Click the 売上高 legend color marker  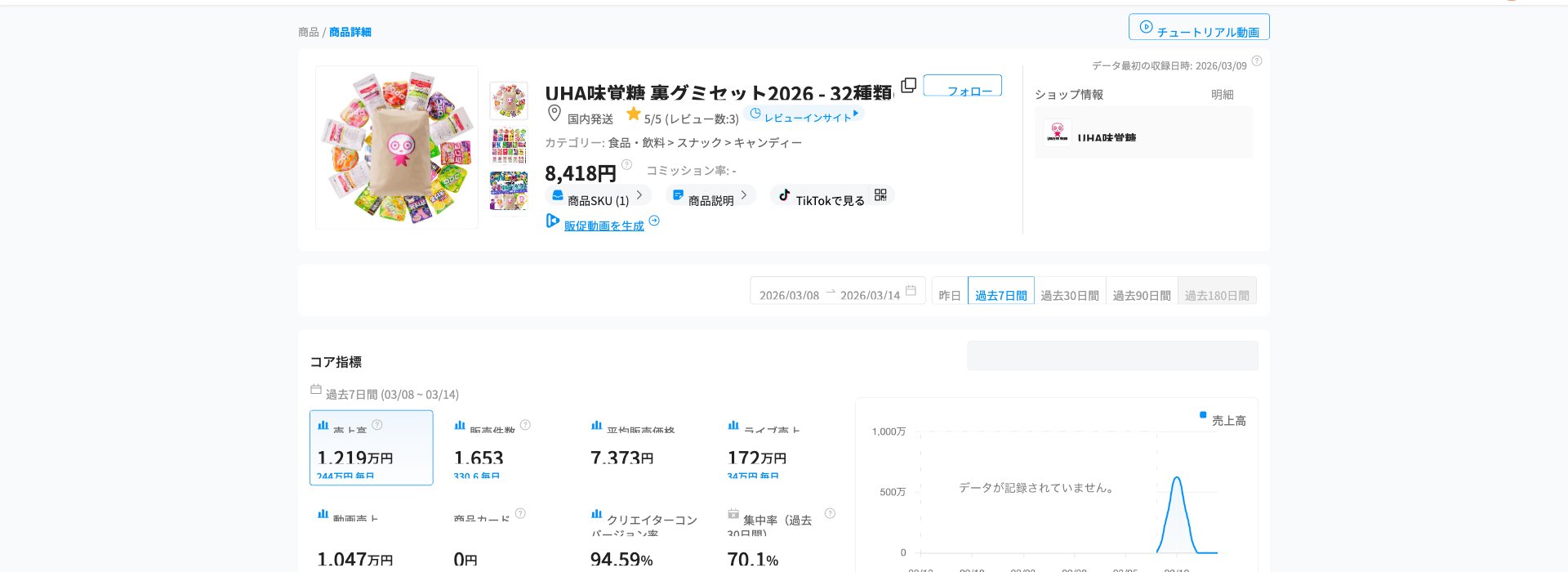tap(1203, 415)
